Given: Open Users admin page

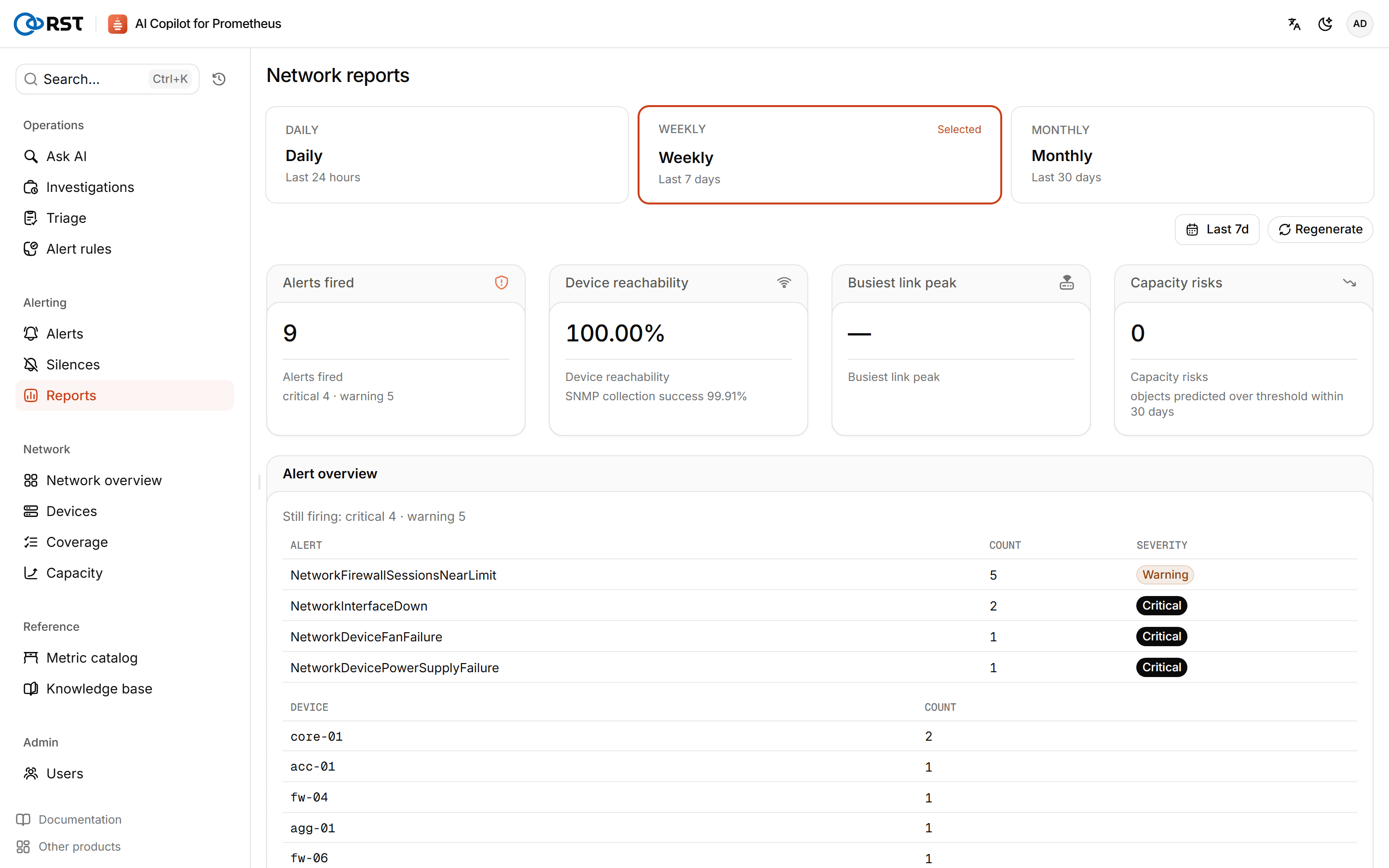Looking at the screenshot, I should click(x=124, y=773).
